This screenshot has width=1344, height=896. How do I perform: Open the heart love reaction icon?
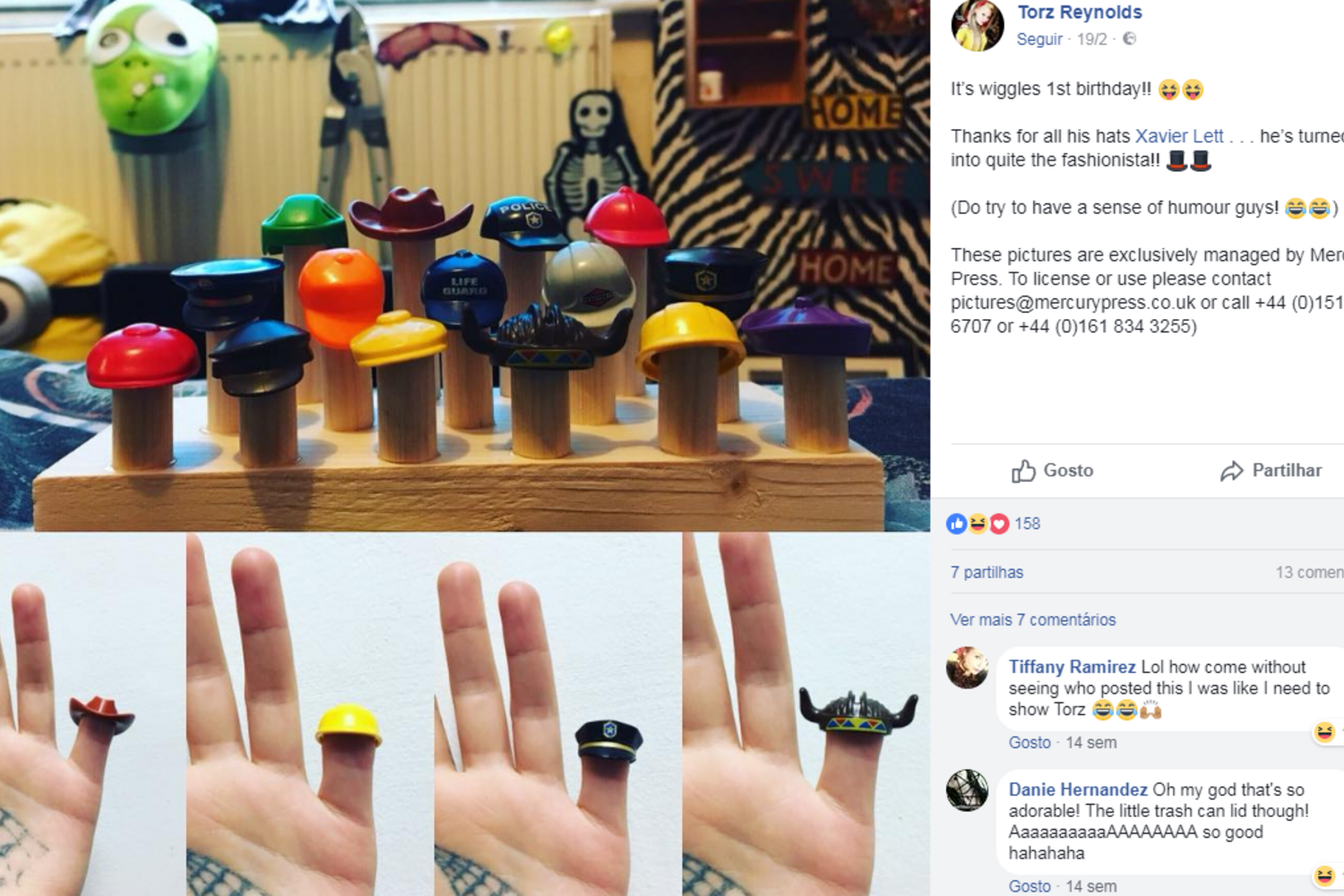click(x=999, y=524)
